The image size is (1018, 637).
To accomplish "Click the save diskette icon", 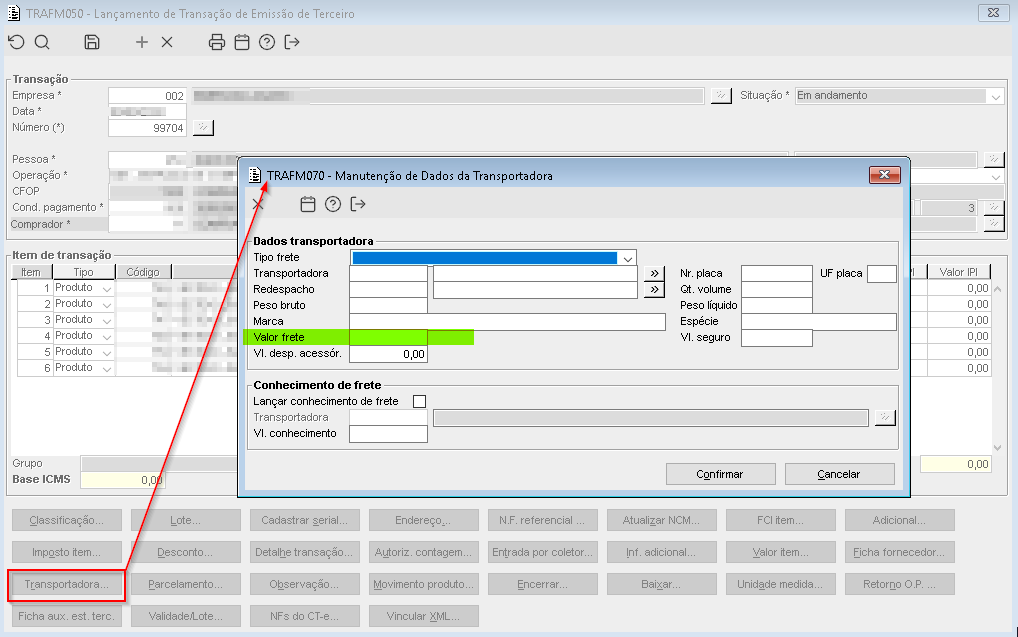I will [92, 42].
